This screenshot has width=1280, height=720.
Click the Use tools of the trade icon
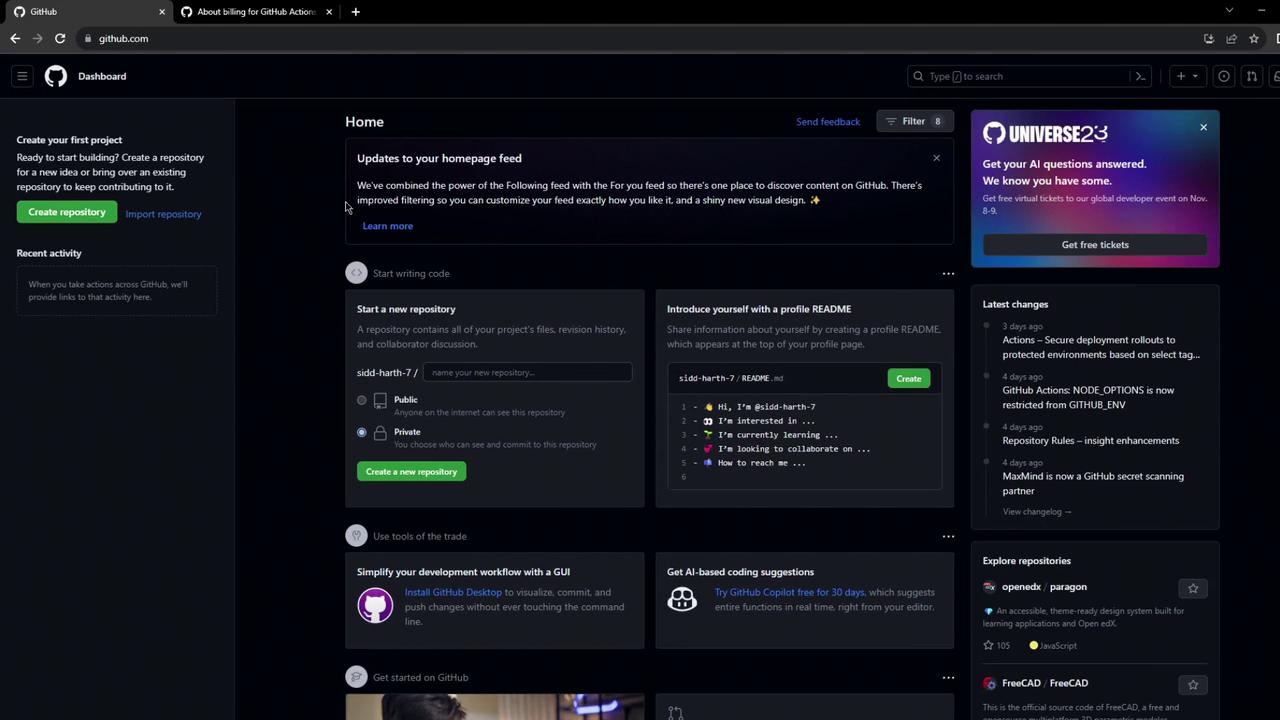click(x=356, y=536)
